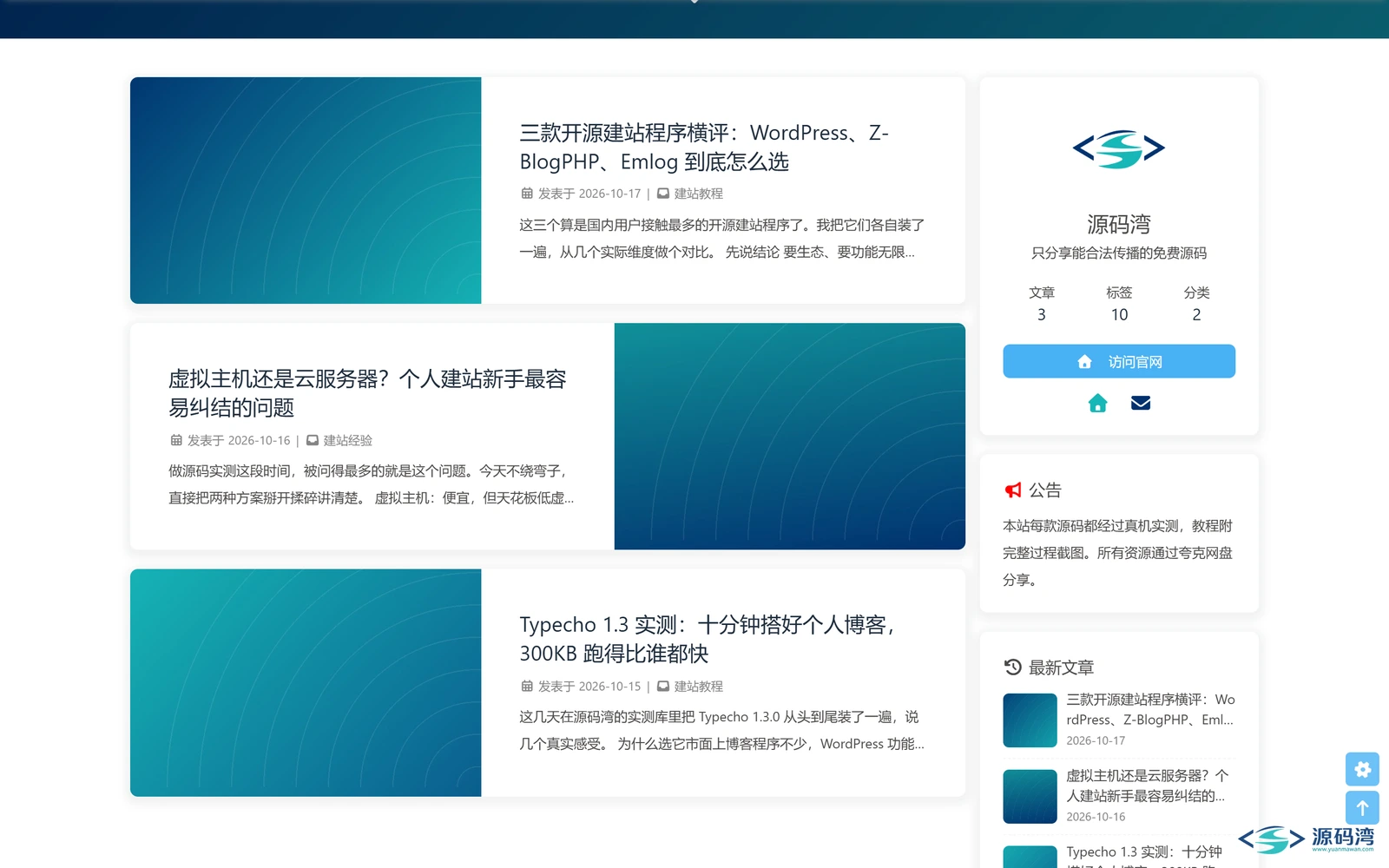Click the 分类 2 count in profile

[x=1196, y=304]
